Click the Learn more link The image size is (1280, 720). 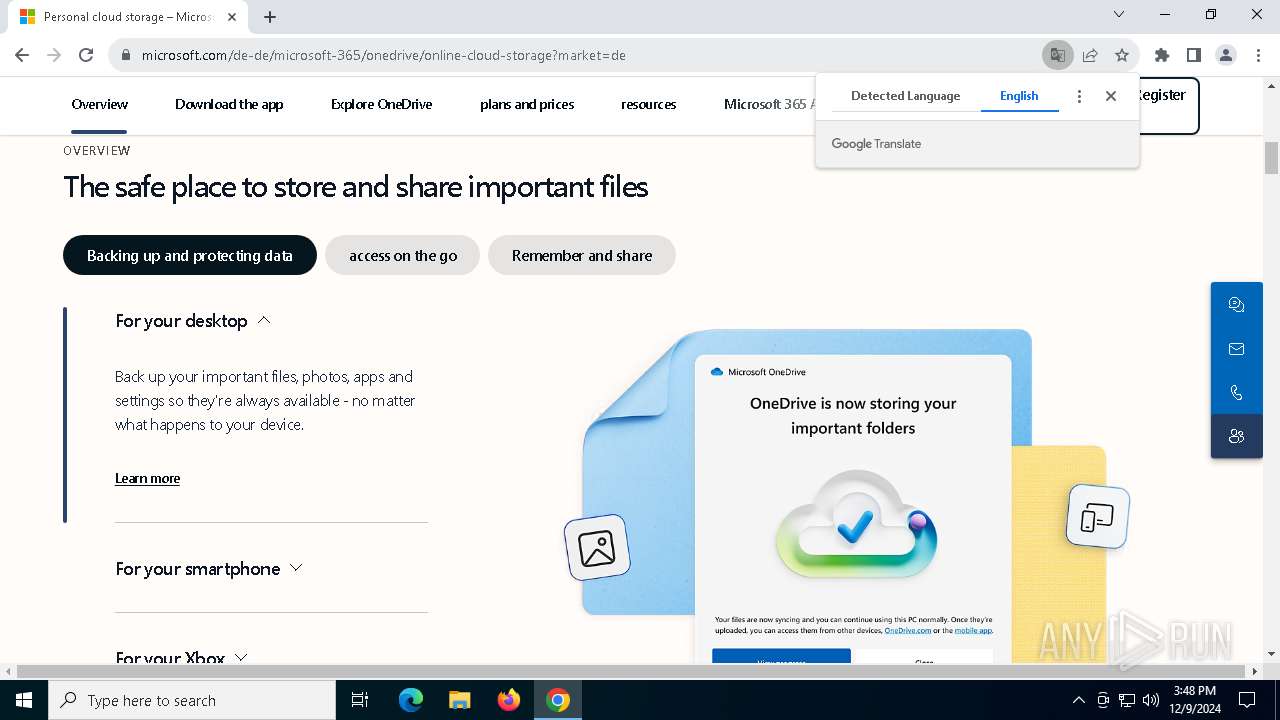[x=148, y=478]
